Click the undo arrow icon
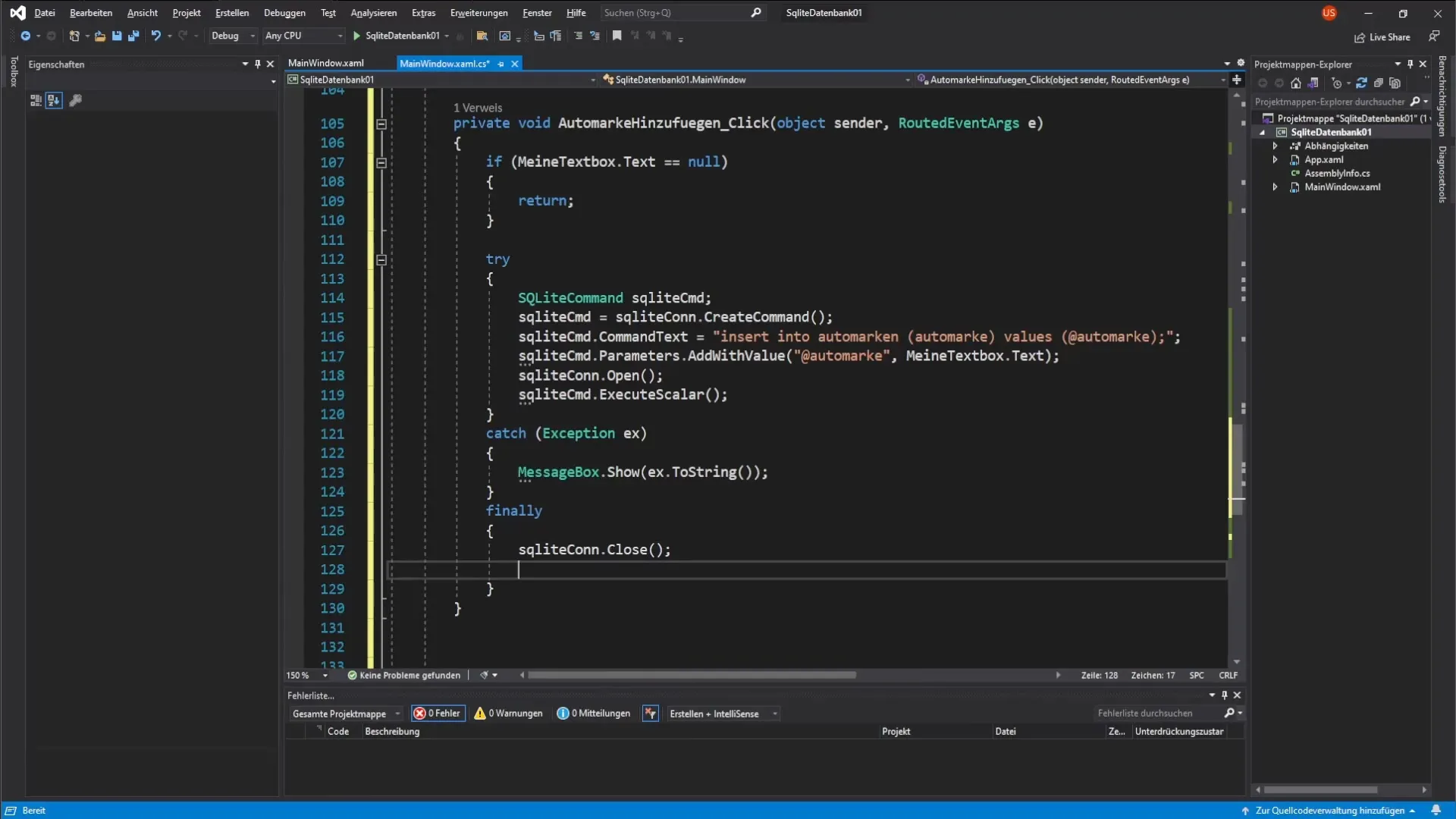 point(155,36)
